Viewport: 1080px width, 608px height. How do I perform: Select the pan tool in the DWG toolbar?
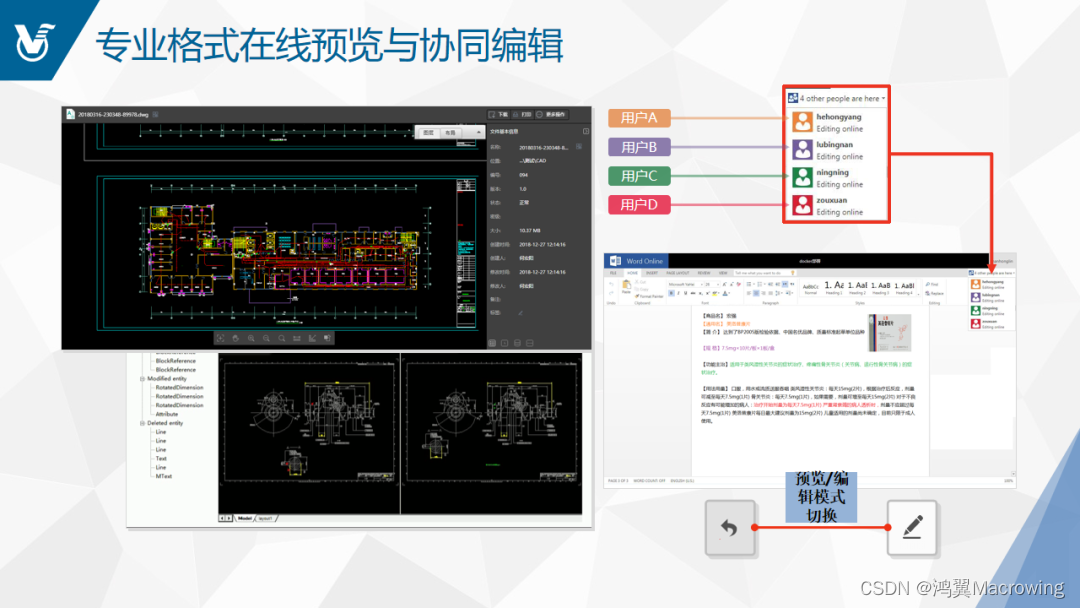tap(235, 338)
